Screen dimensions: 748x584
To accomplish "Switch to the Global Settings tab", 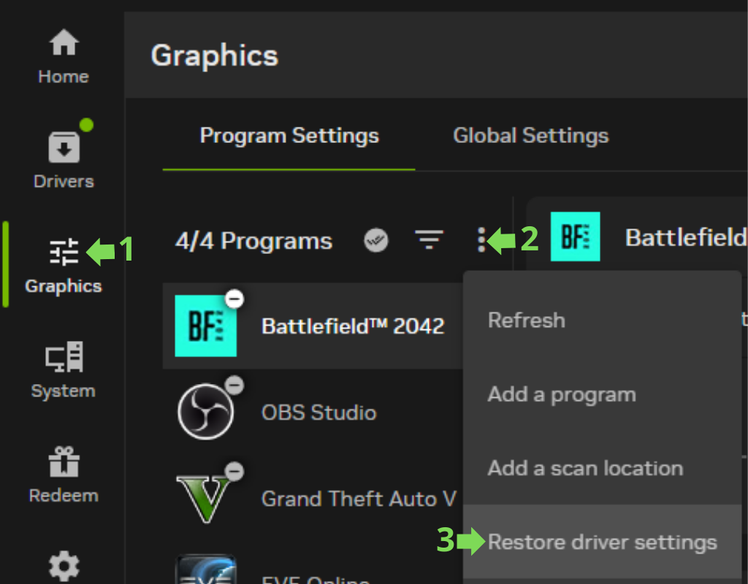I will 531,136.
